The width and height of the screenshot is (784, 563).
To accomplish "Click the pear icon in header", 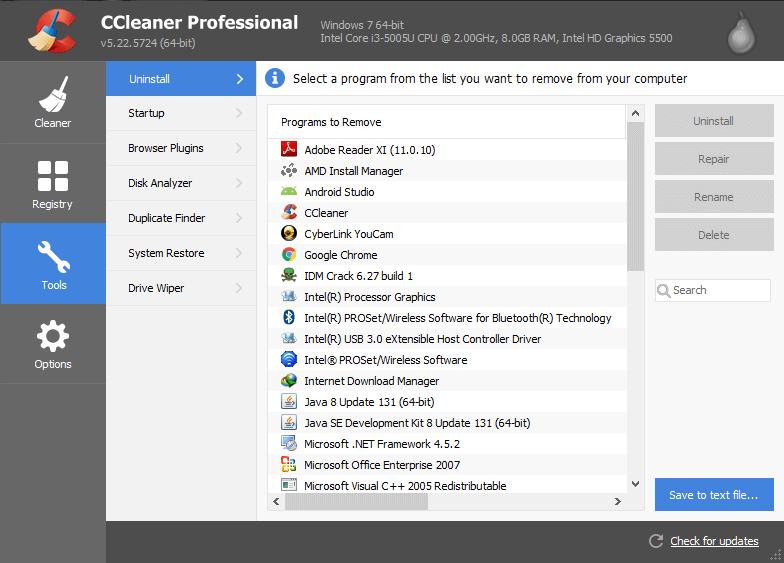I will tap(741, 34).
